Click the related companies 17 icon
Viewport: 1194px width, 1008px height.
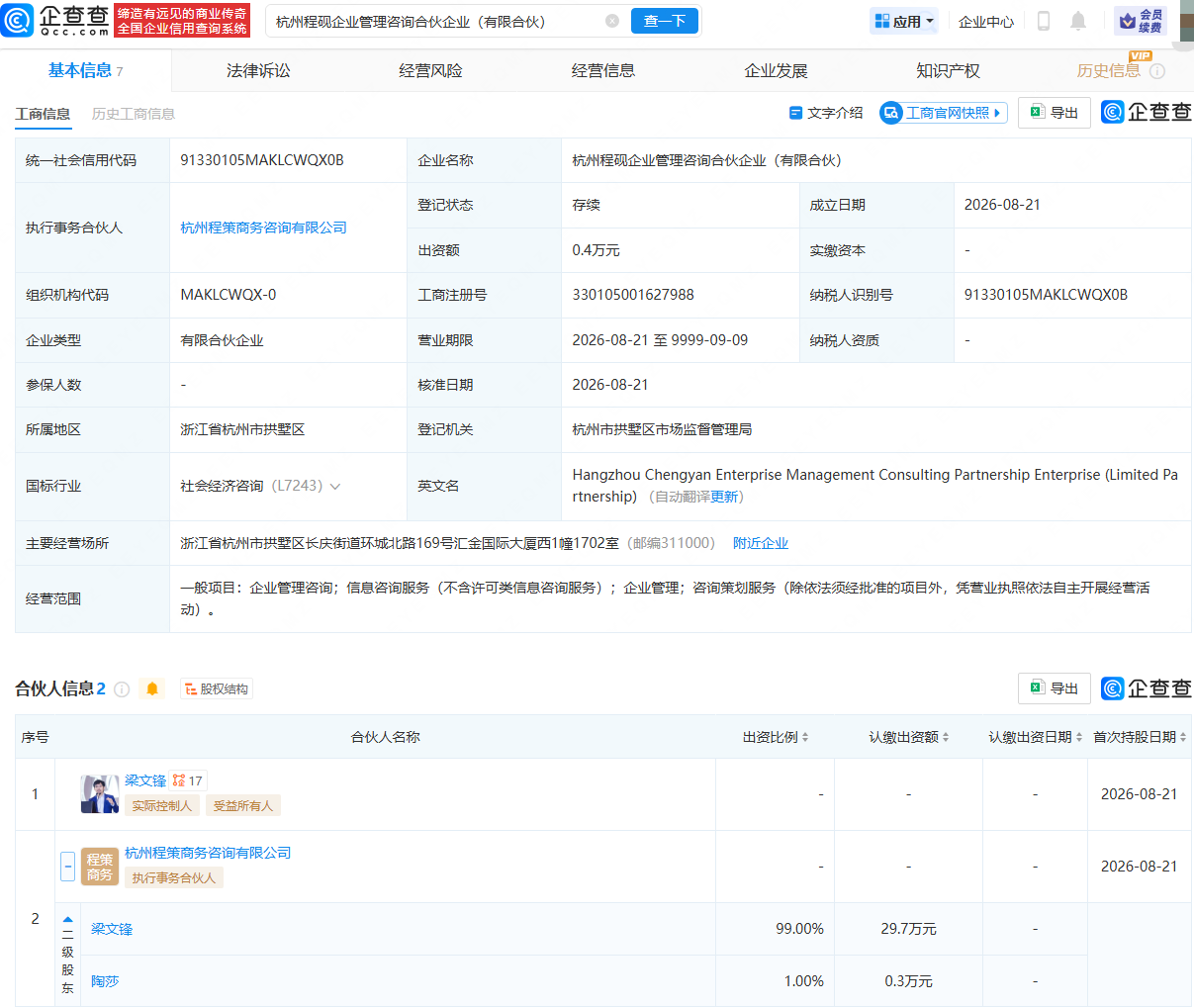coord(187,780)
